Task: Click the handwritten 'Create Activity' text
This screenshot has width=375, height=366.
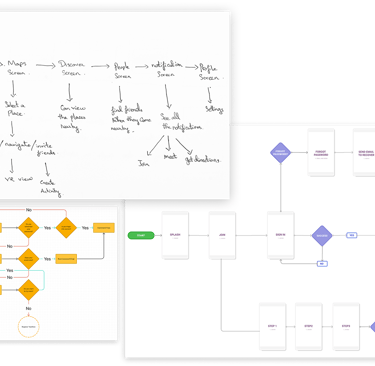Action: [50, 187]
